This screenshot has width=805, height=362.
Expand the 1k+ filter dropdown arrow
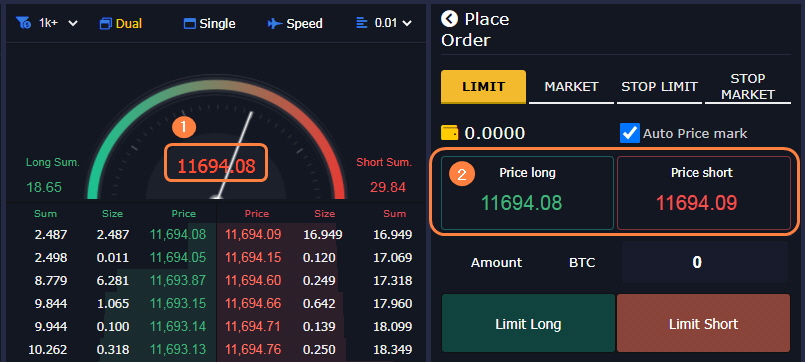pos(73,24)
